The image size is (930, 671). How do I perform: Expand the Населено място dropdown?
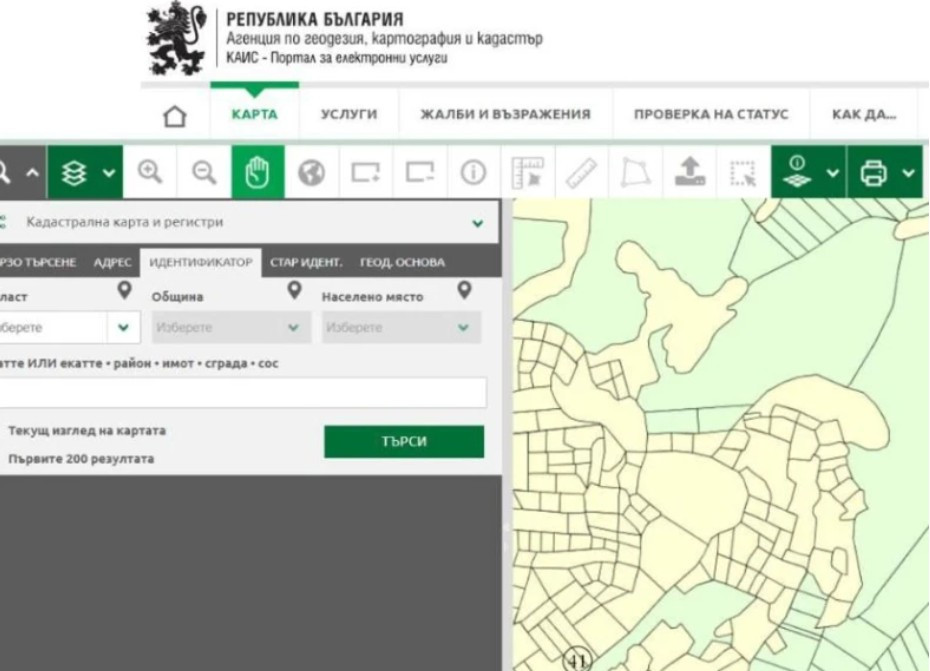402,327
